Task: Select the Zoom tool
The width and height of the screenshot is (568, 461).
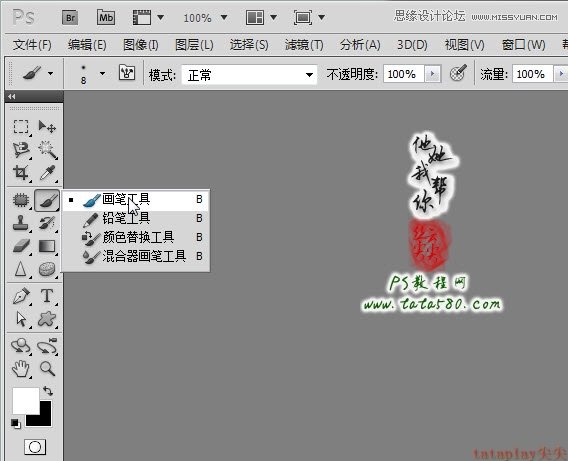Action: pyautogui.click(x=47, y=369)
